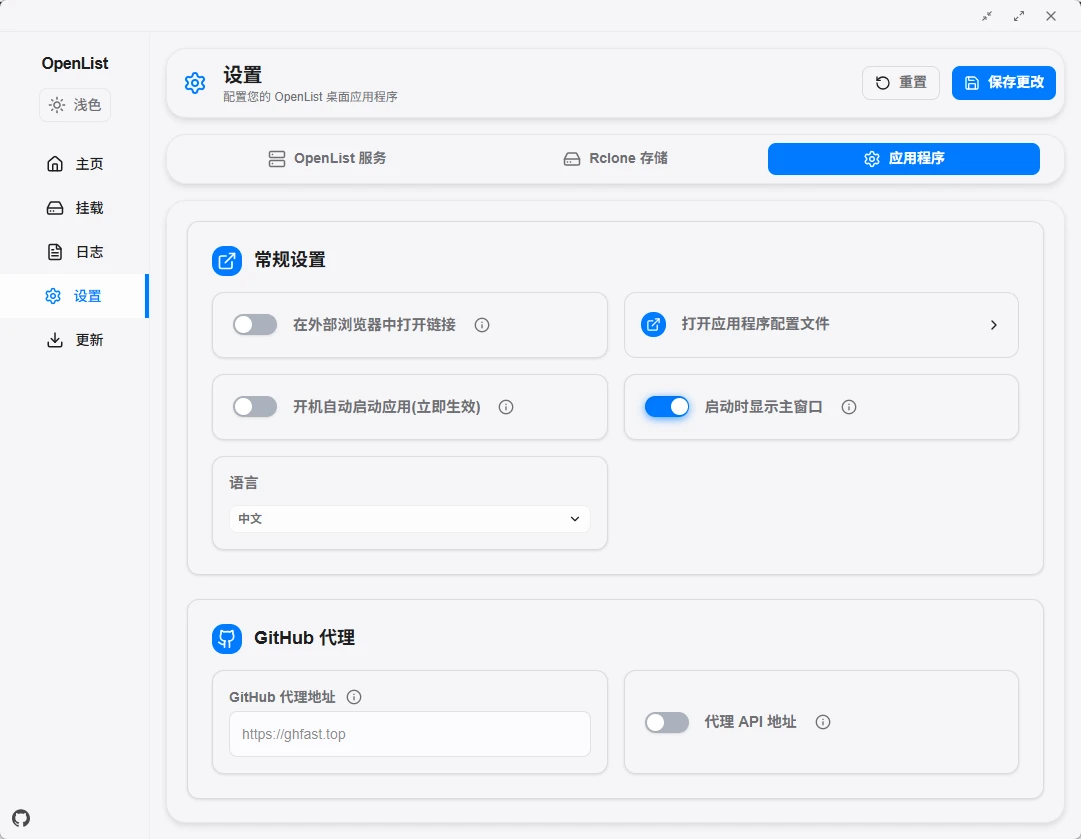Click the GitHub 代理 section icon
Viewport: 1081px width, 839px height.
pyautogui.click(x=227, y=639)
